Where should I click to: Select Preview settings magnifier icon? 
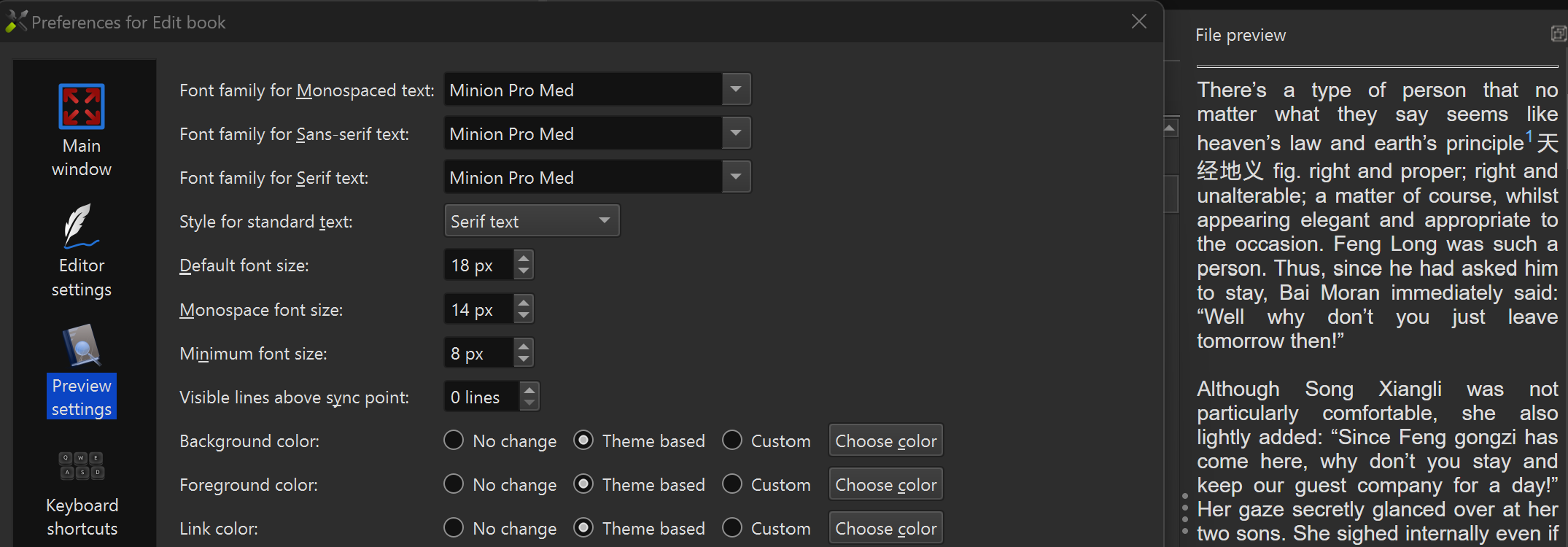click(x=82, y=346)
